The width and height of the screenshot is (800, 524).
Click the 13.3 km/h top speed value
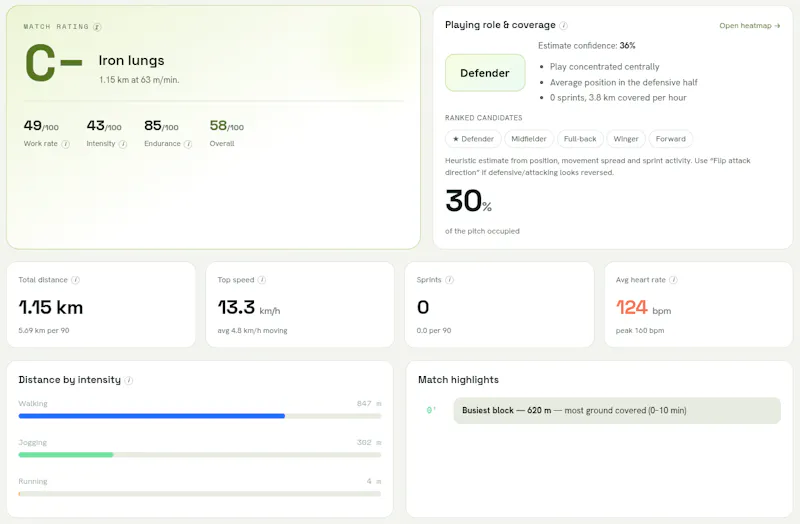click(248, 307)
